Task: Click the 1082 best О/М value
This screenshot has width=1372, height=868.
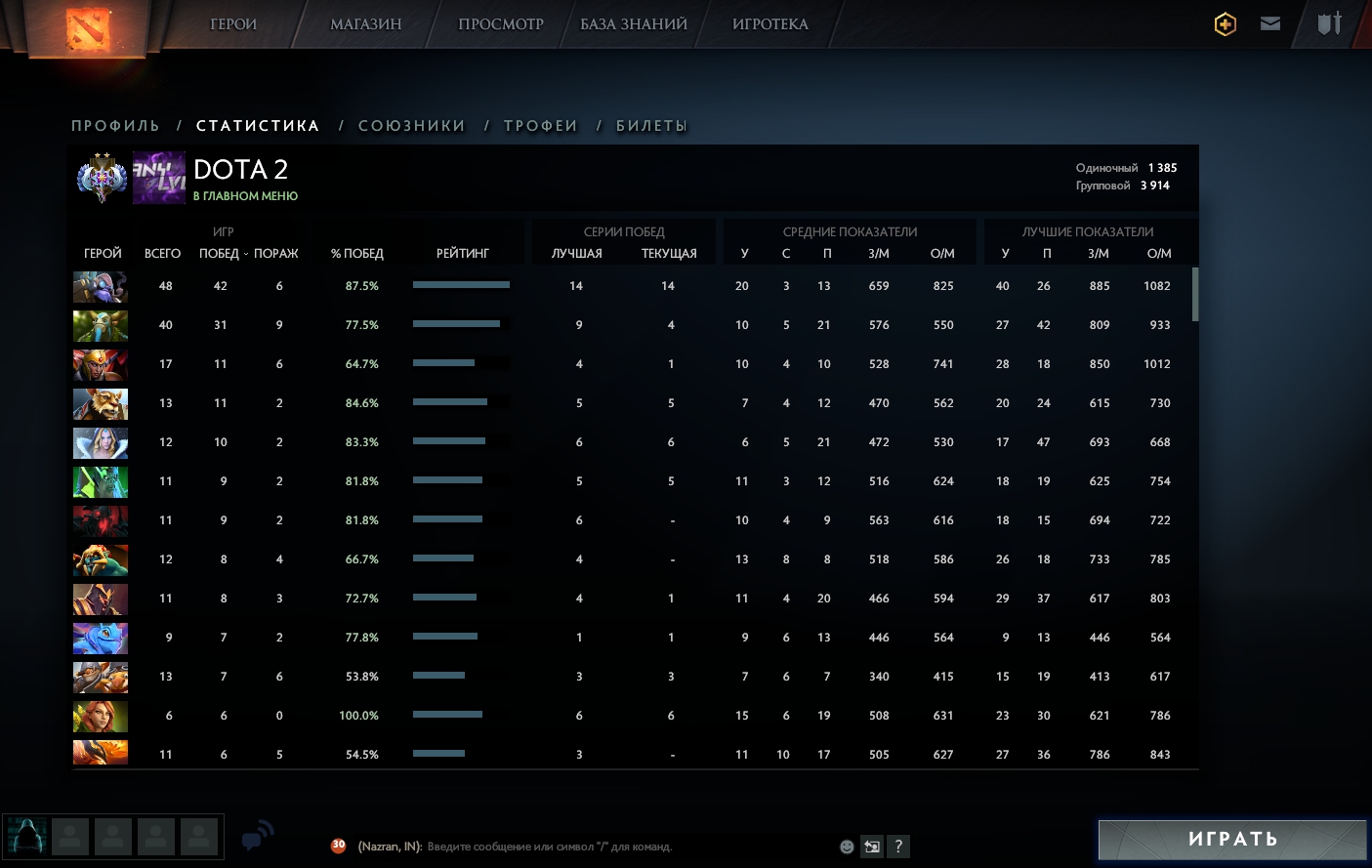Action: click(x=1156, y=286)
